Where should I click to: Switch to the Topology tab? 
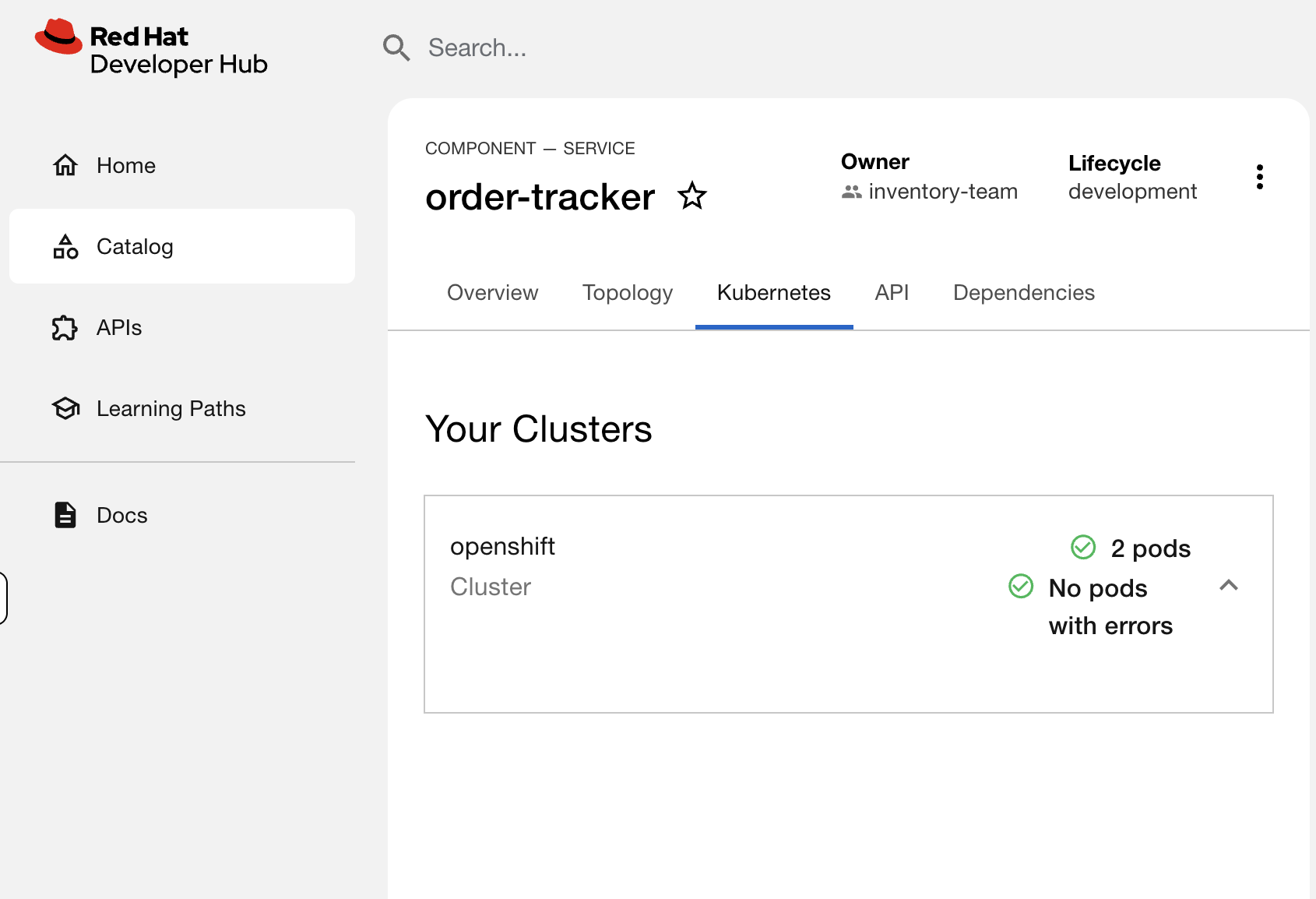(628, 293)
